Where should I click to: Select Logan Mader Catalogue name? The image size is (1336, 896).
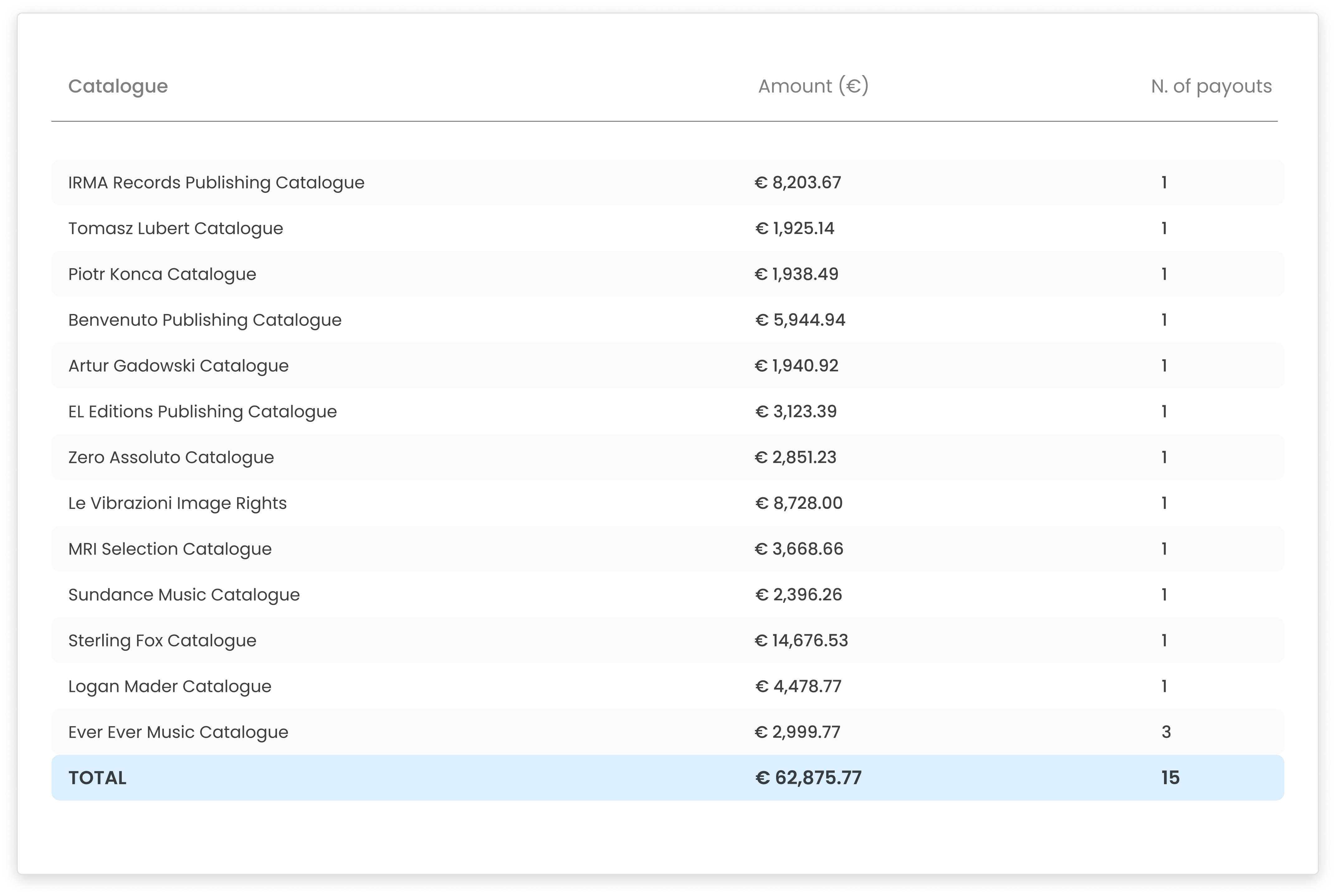coord(170,686)
